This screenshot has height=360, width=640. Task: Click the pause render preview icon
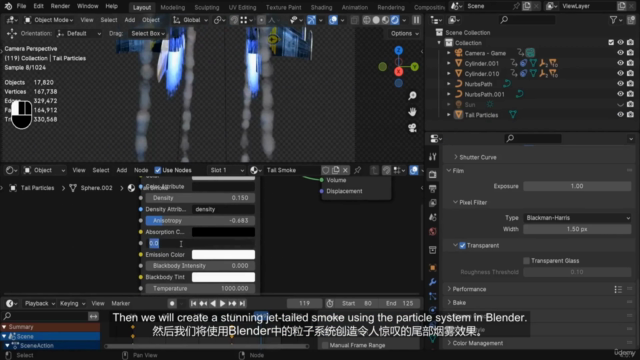tap(416, 20)
